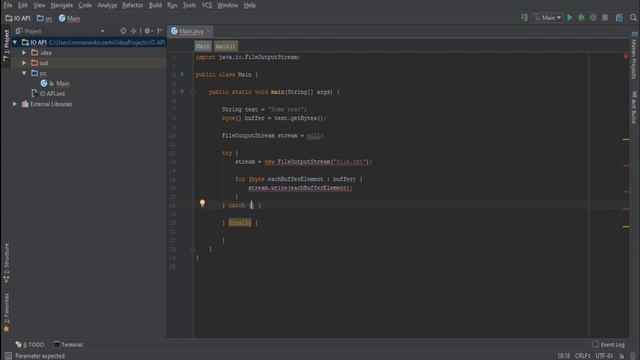Open the Favorites star tool window

(6, 313)
